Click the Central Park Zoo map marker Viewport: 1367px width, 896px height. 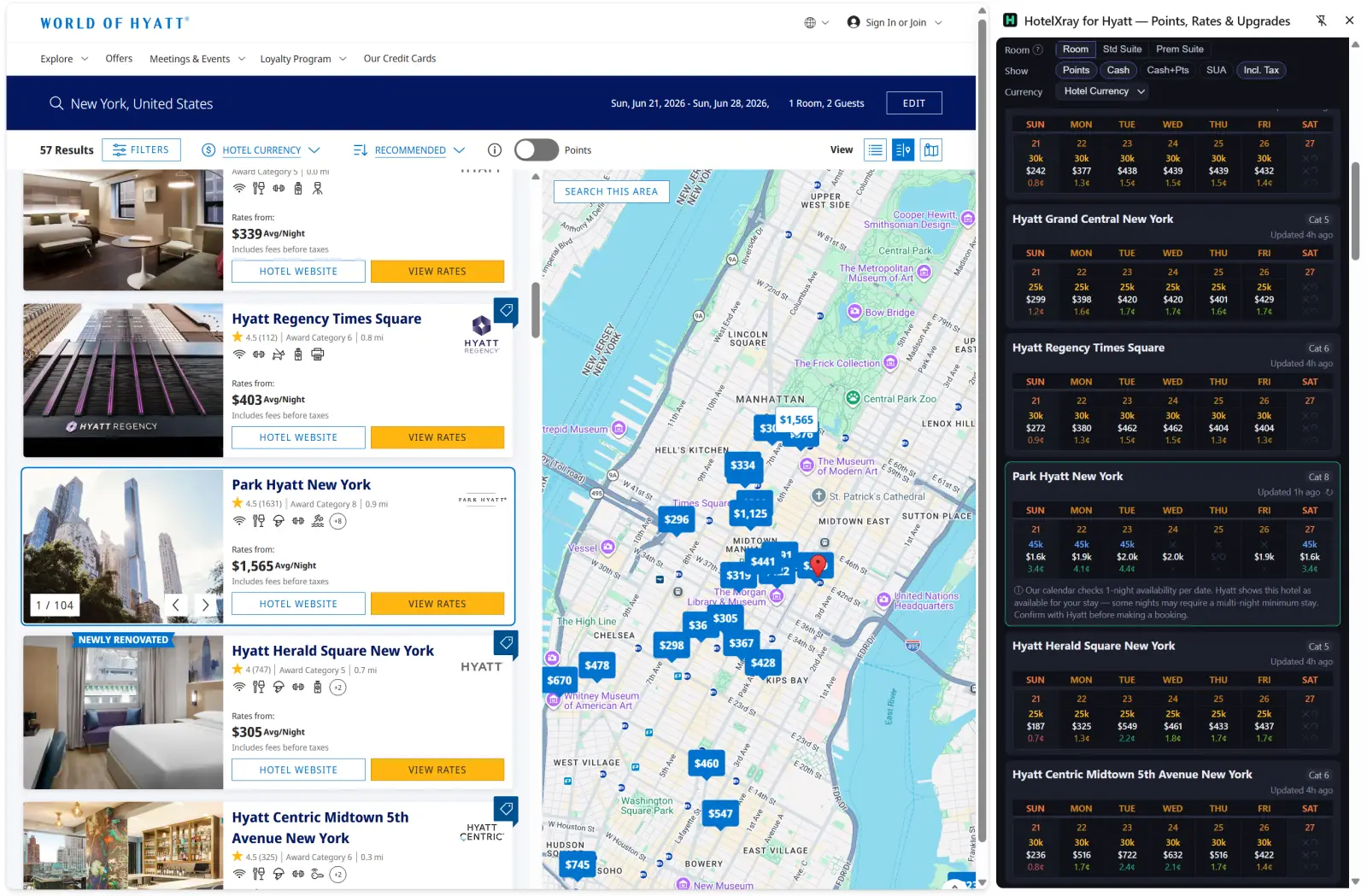pyautogui.click(x=853, y=398)
